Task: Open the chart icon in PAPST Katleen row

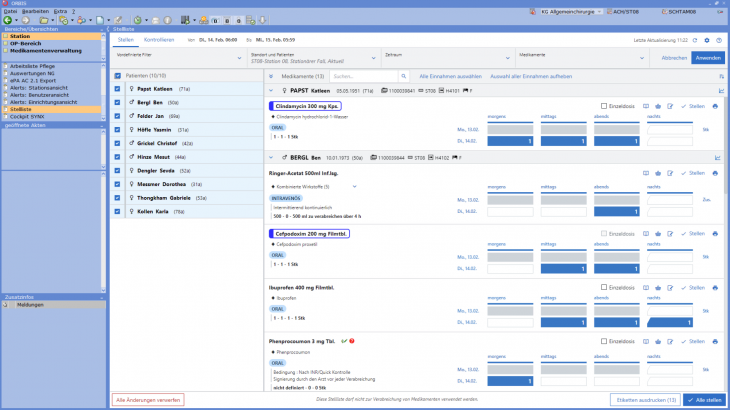Action: click(x=718, y=90)
